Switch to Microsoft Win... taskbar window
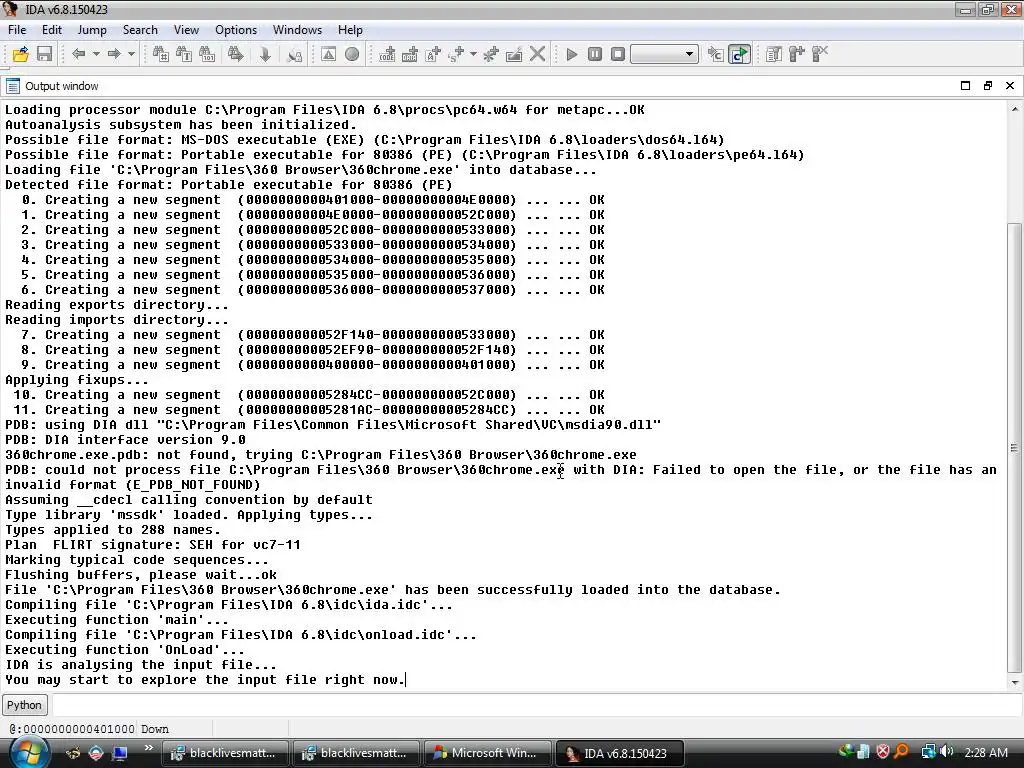The height and width of the screenshot is (768, 1024). [x=487, y=753]
